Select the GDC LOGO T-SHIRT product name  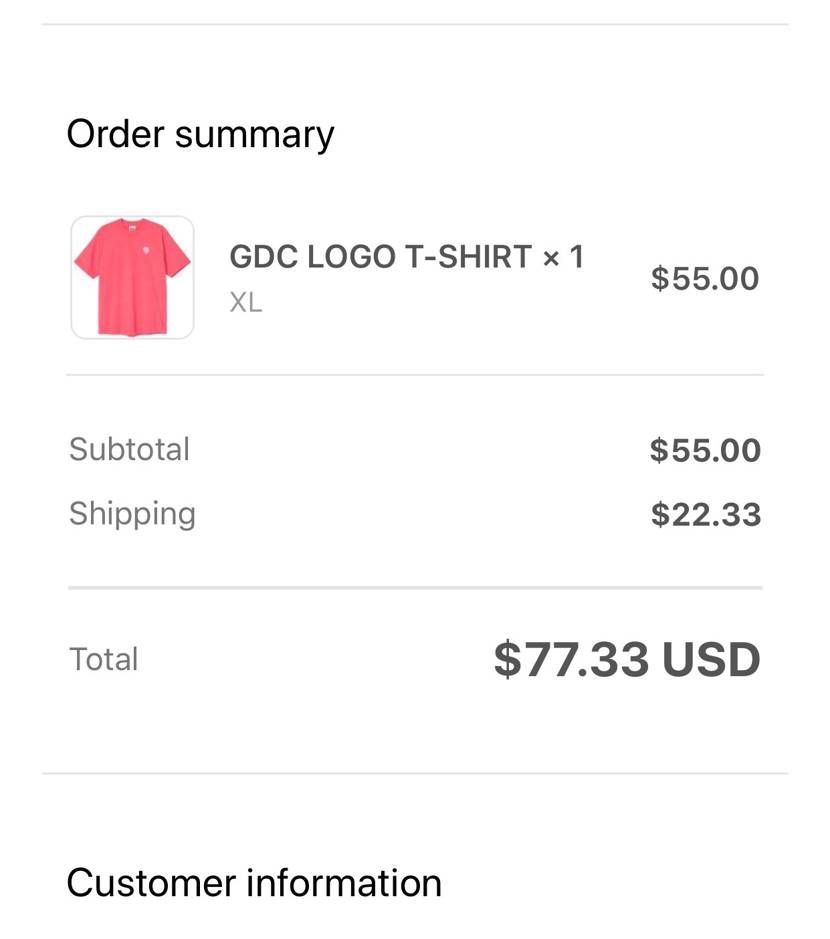380,257
